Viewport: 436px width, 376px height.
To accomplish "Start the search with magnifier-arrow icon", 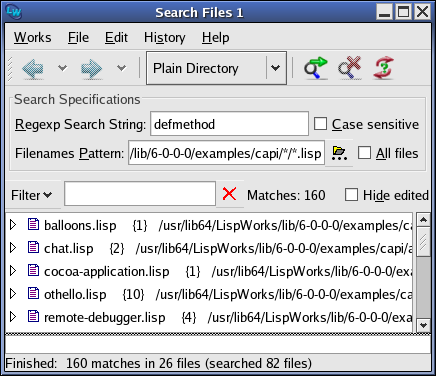I will coord(315,68).
